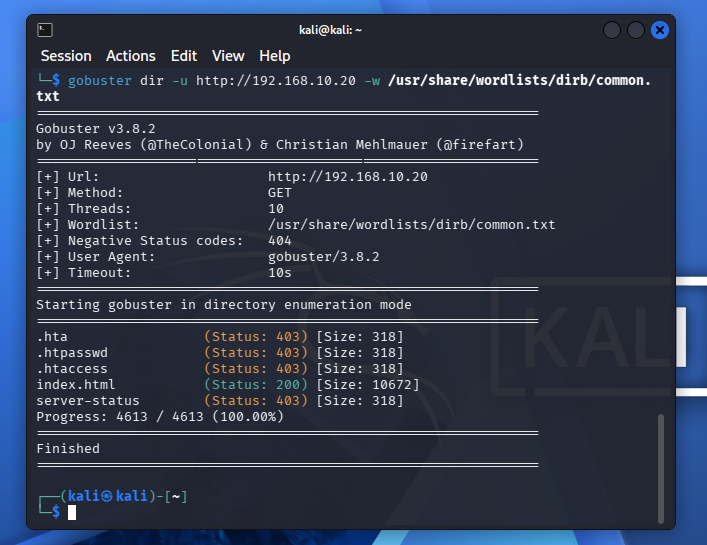Click the 'gobuster' command word
The height and width of the screenshot is (545, 707).
click(x=100, y=81)
